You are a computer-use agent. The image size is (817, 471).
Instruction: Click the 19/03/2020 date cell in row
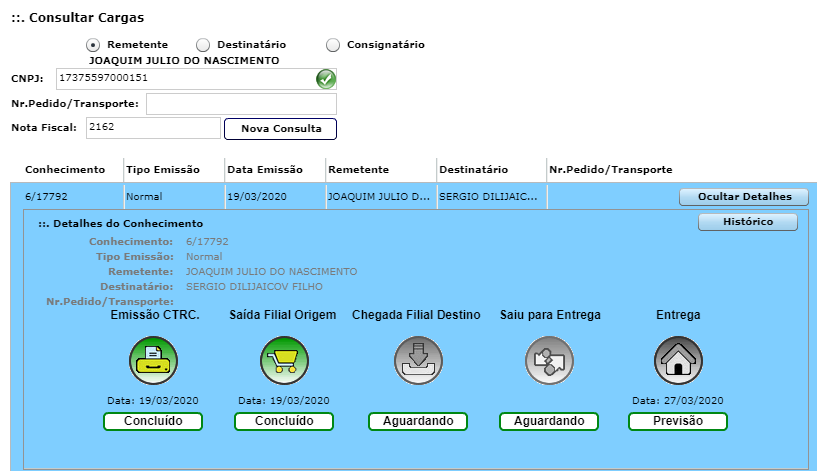point(257,197)
